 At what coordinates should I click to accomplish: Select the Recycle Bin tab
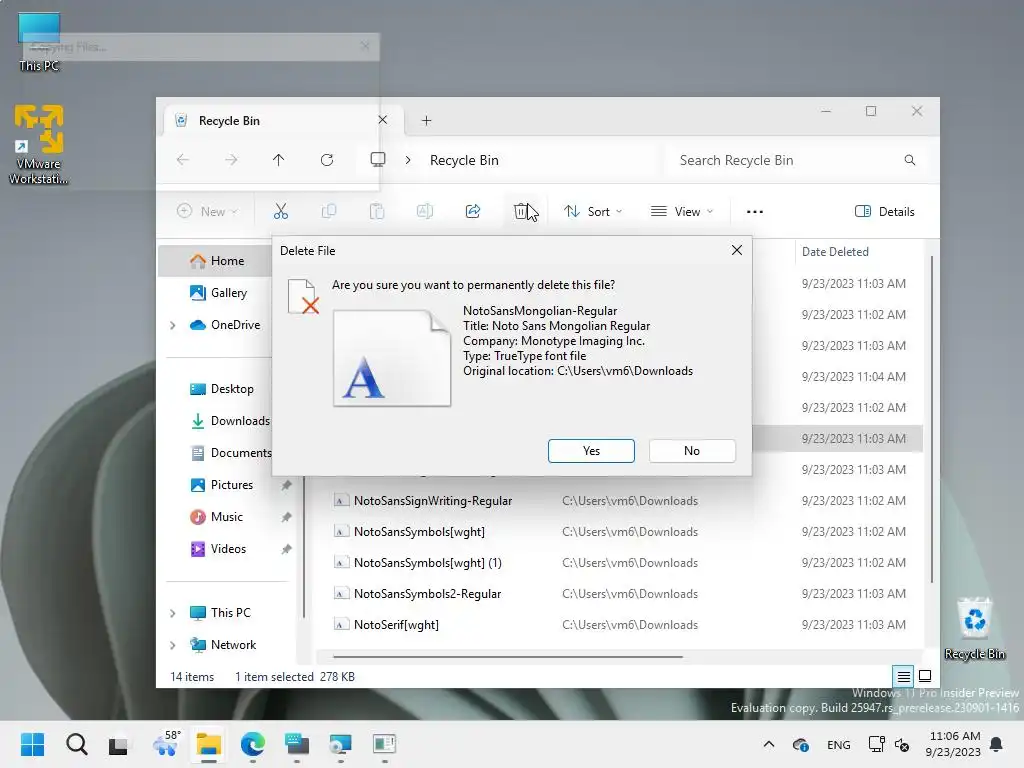281,120
